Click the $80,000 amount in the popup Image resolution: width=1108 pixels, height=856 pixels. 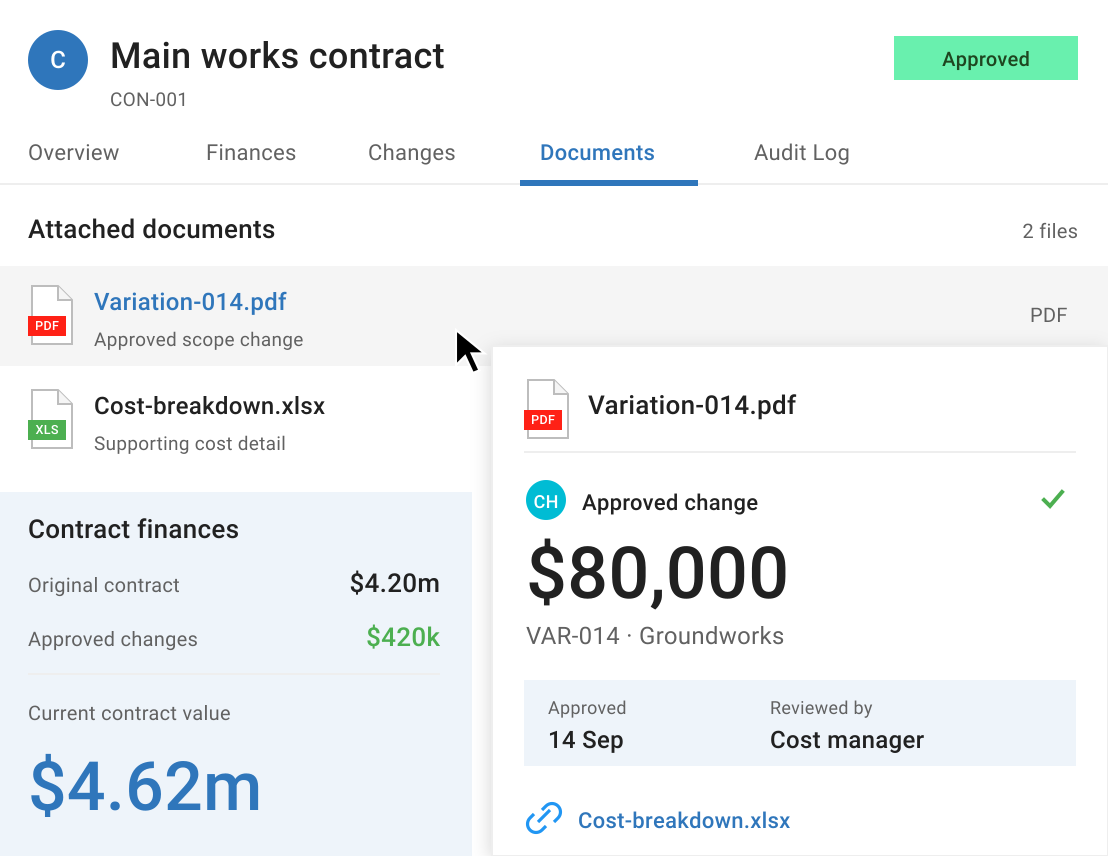click(657, 573)
